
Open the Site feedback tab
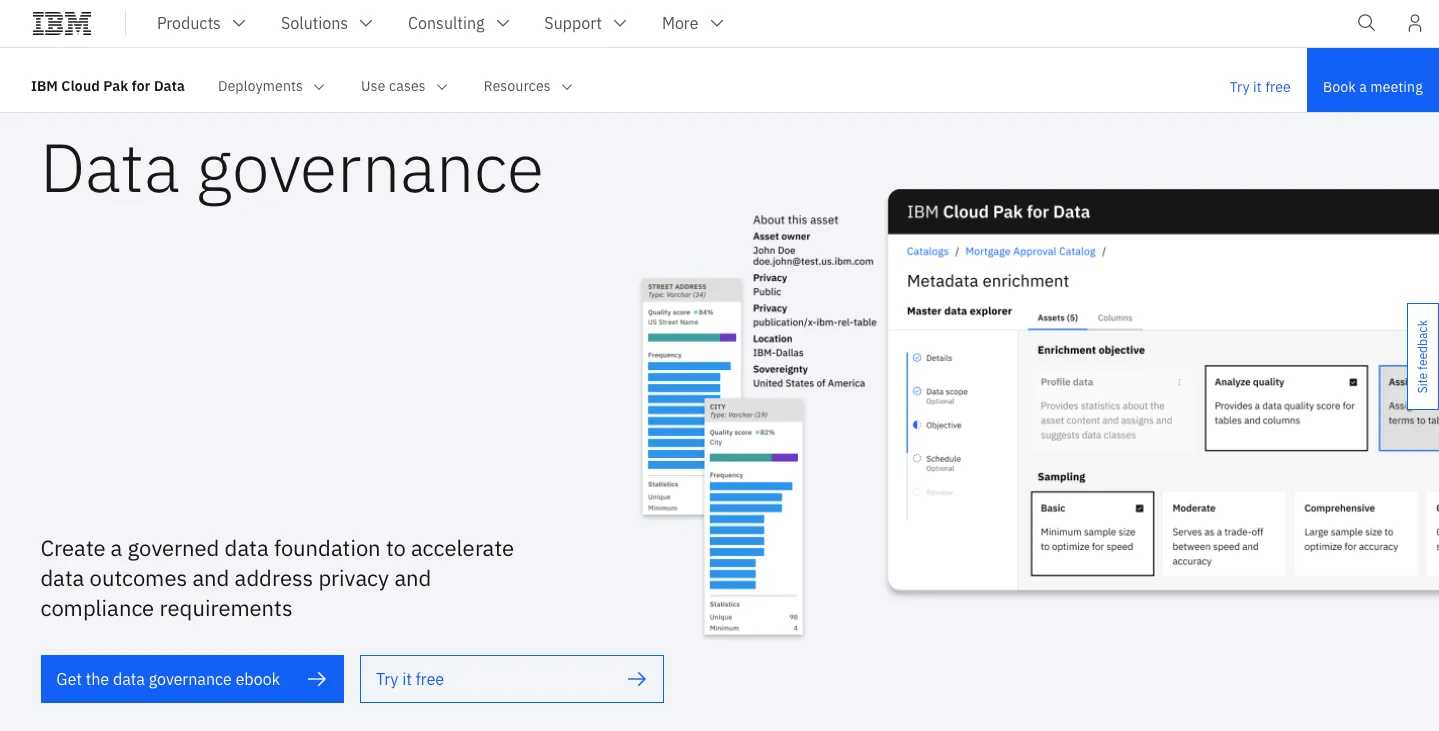coord(1423,356)
